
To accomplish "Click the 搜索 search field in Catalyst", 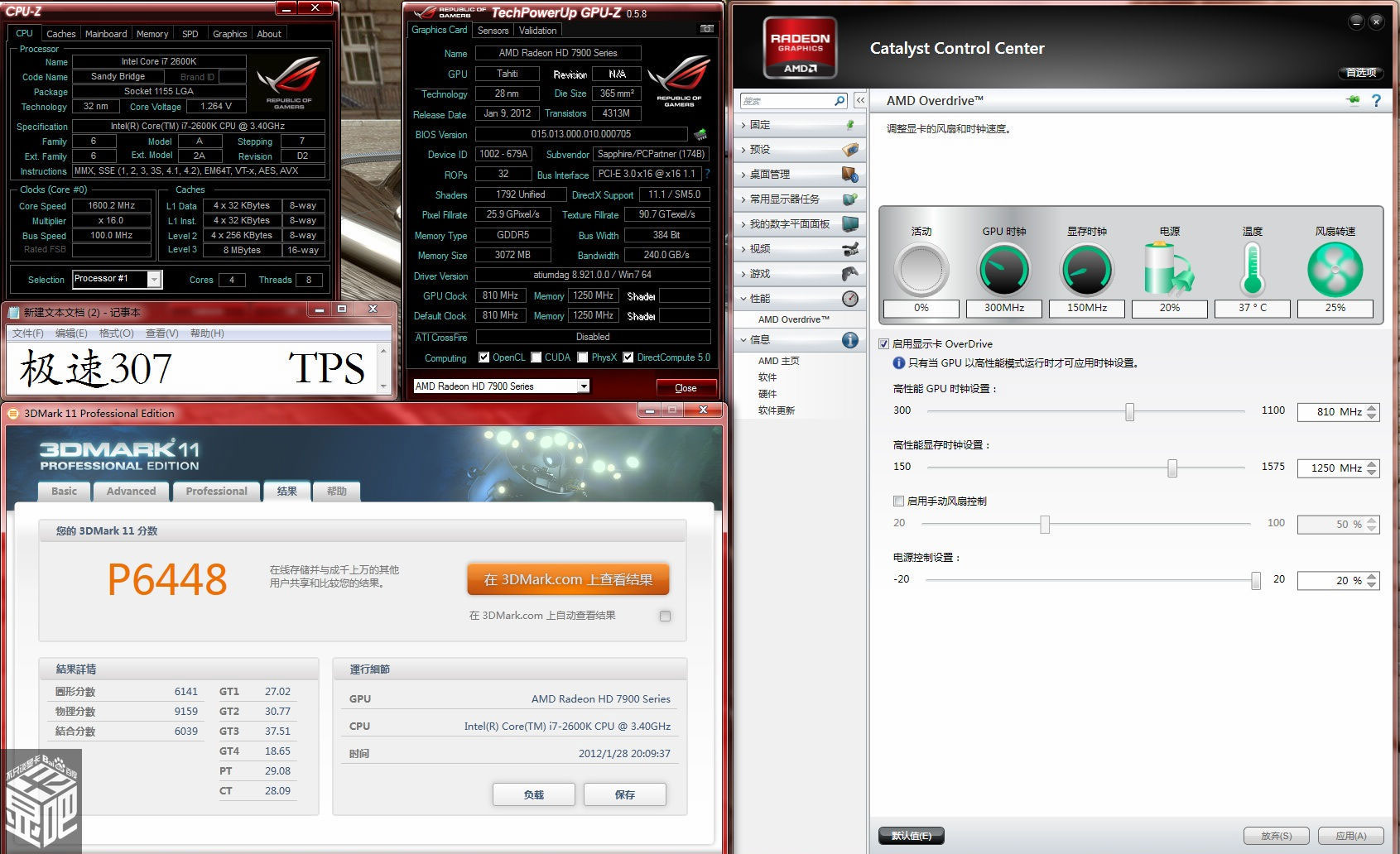I will (787, 101).
